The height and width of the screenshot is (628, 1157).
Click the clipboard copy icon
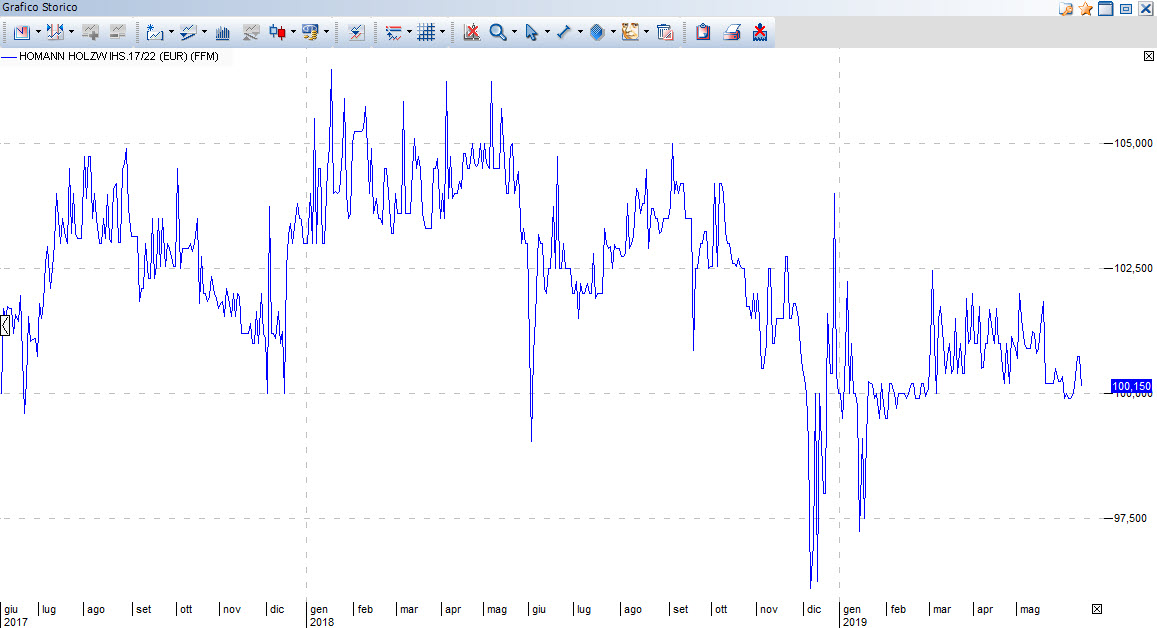click(x=703, y=32)
